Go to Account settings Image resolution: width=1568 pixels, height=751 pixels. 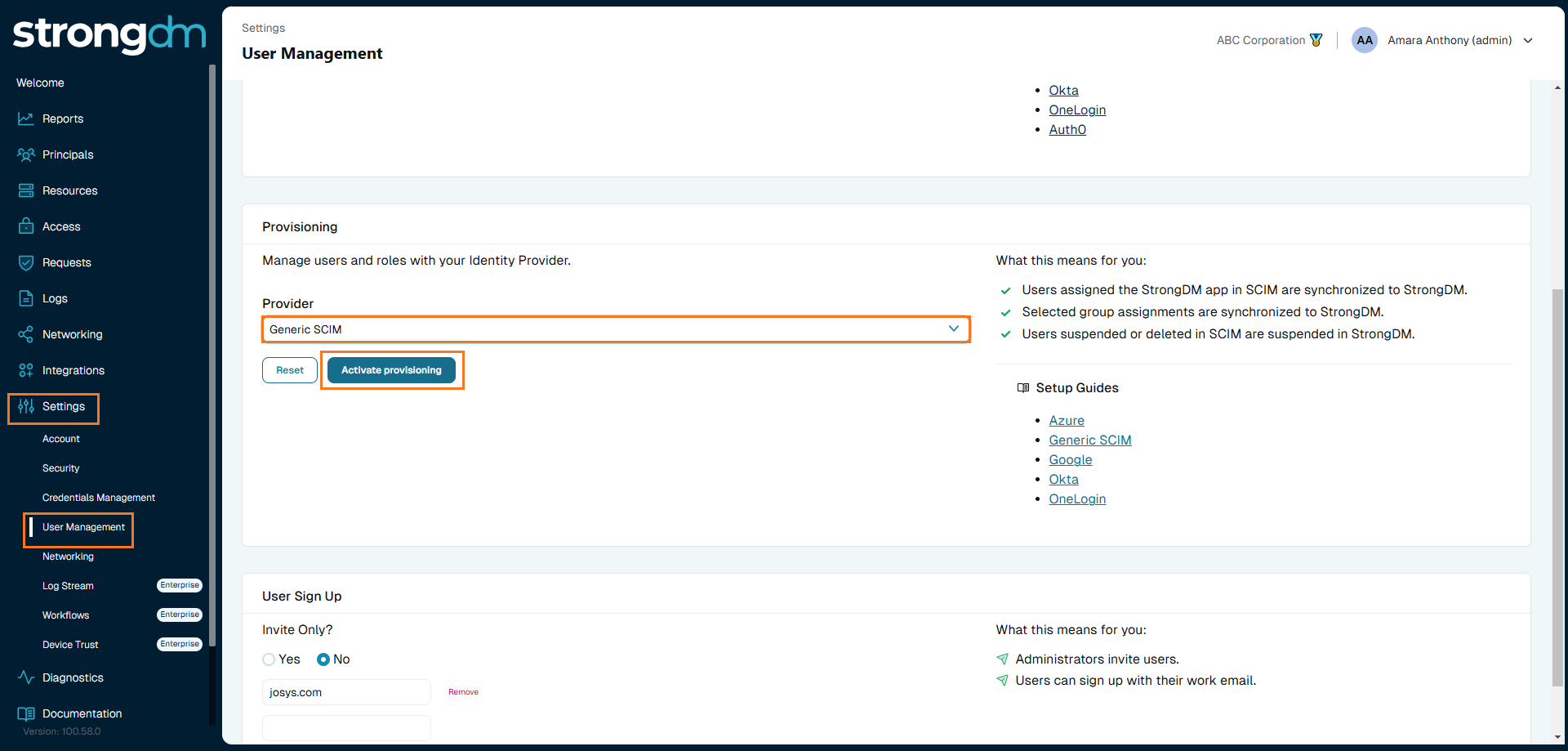pyautogui.click(x=61, y=439)
